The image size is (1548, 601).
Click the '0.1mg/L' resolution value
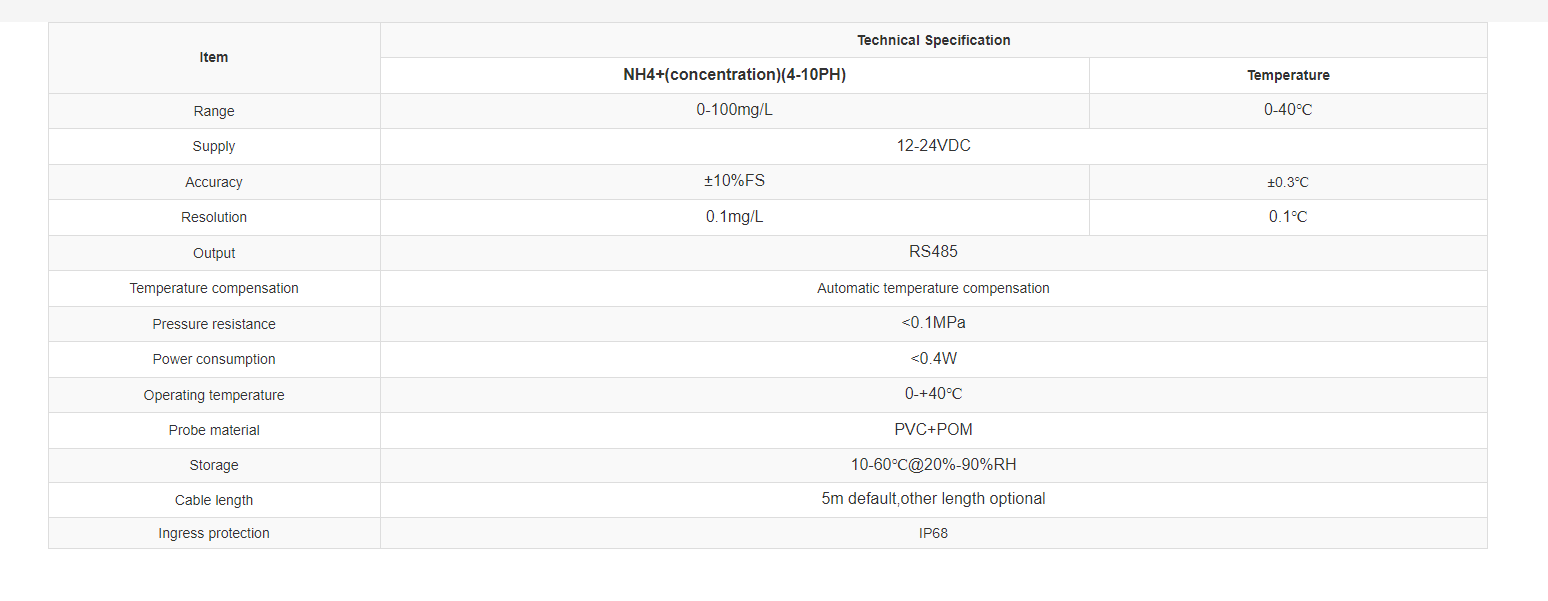click(x=734, y=217)
